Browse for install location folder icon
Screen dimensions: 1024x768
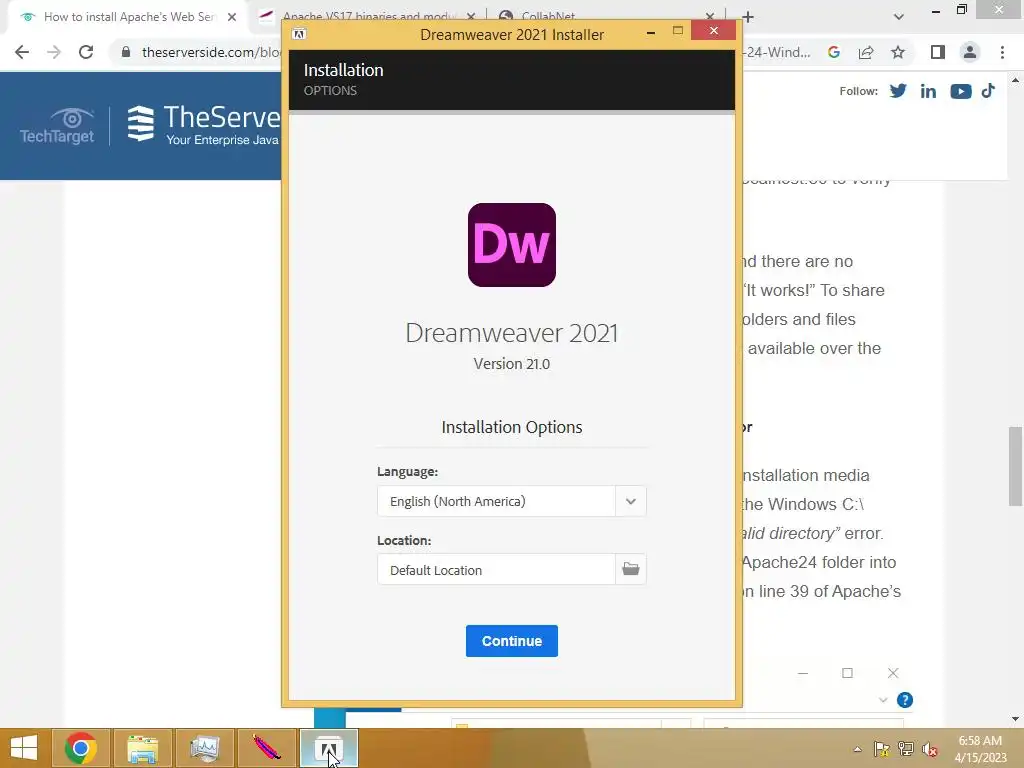pos(630,569)
